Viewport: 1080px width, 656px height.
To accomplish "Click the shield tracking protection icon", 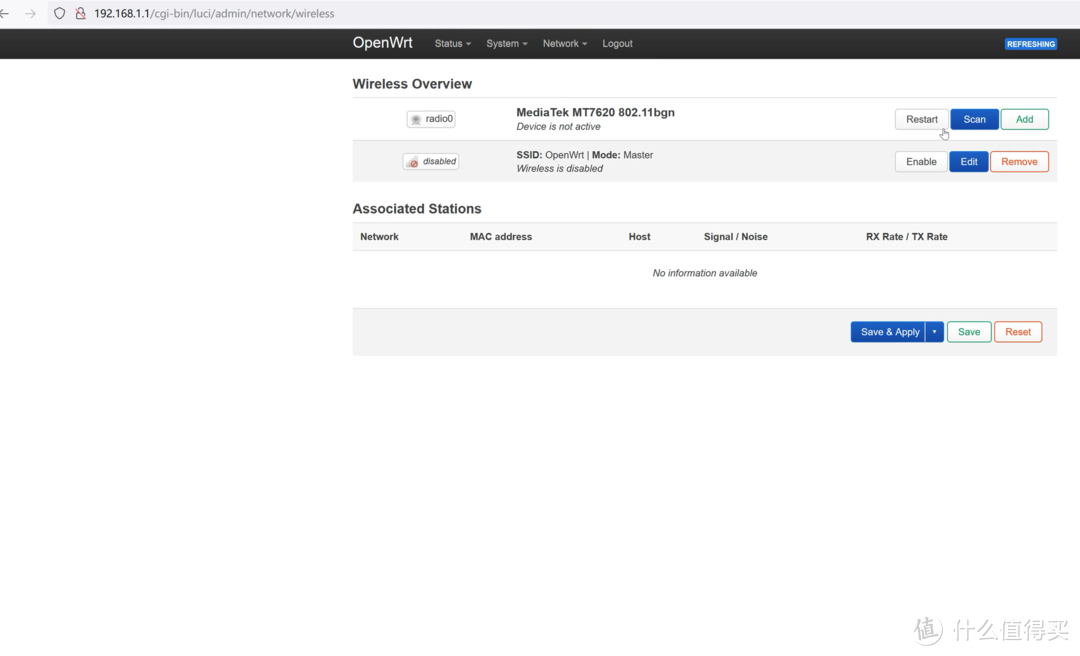I will click(60, 14).
